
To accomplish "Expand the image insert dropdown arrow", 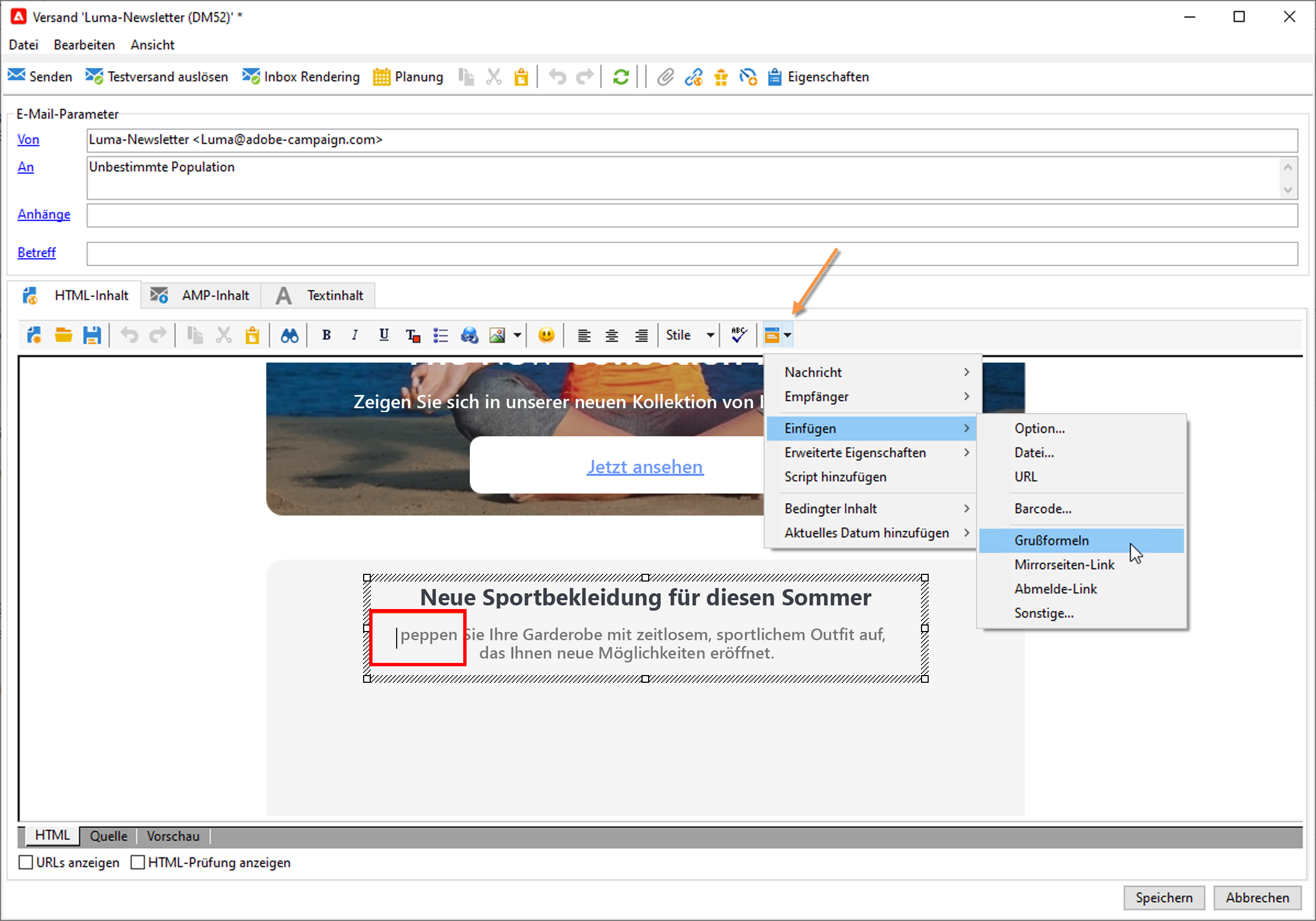I will [517, 335].
